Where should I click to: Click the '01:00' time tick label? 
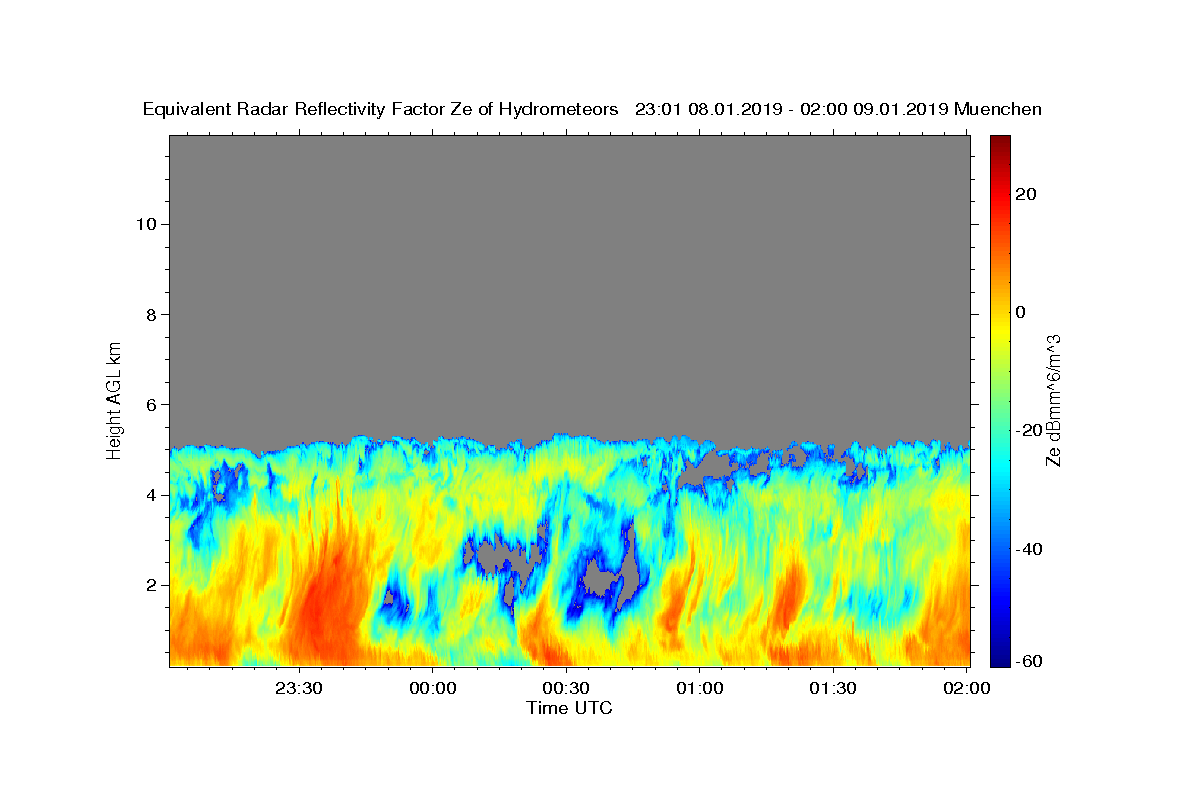pyautogui.click(x=700, y=688)
